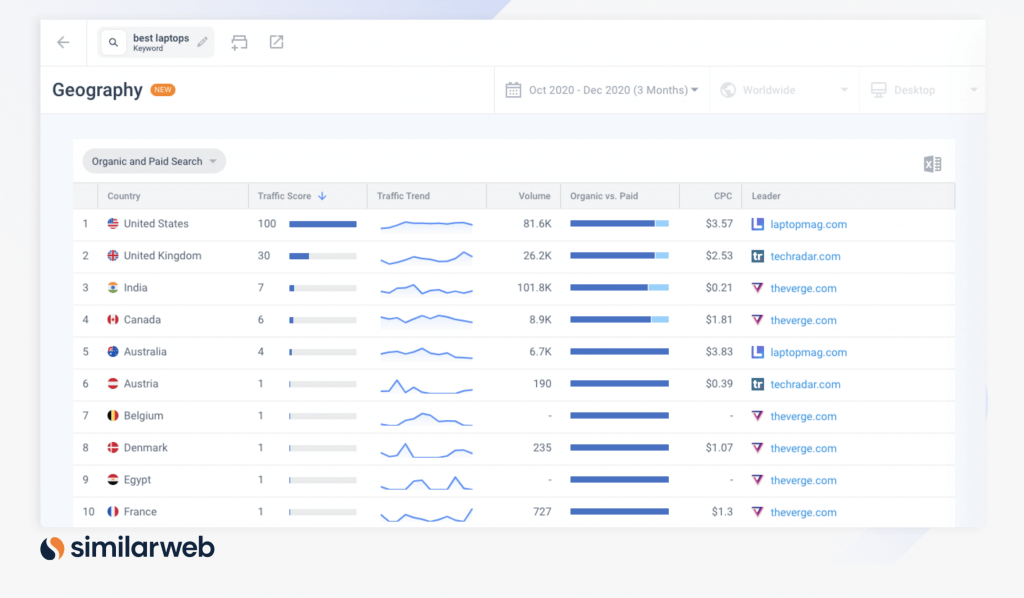Click the add-to-list icon beside keyword

239,42
